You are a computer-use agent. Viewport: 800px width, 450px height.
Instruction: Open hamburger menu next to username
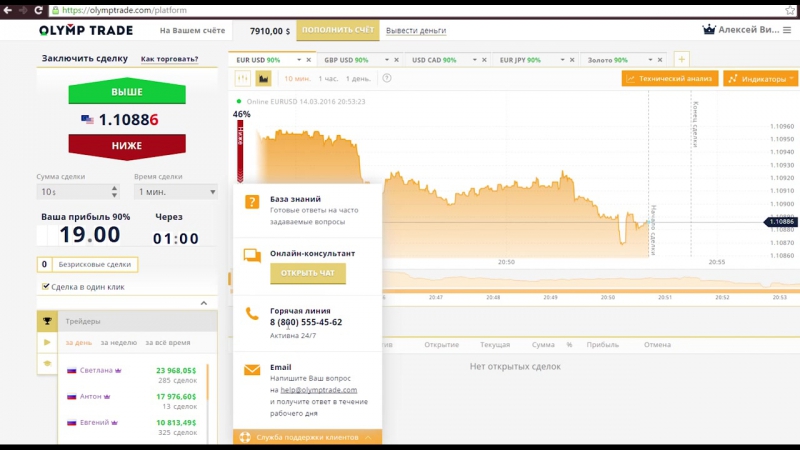[787, 30]
